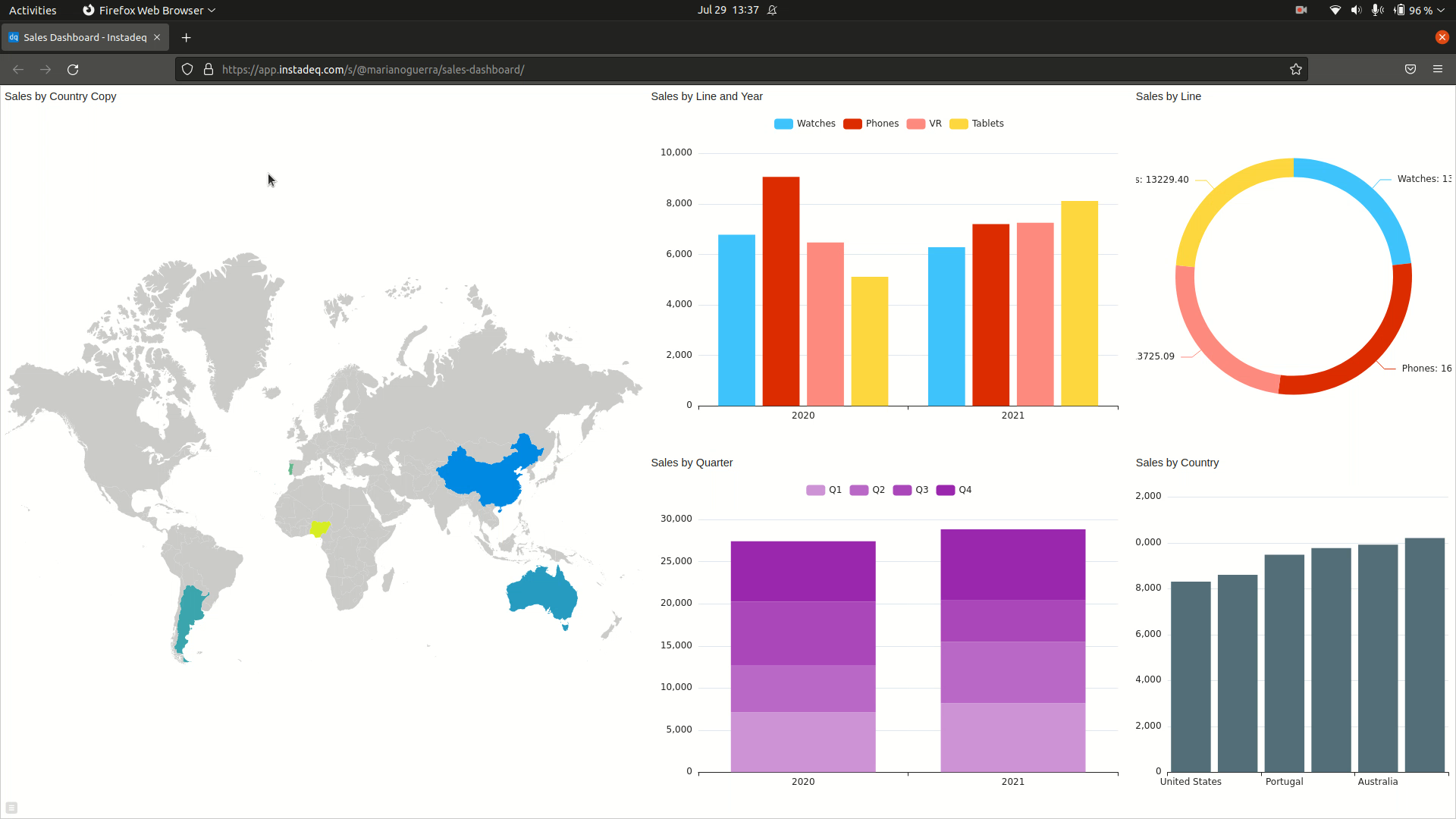Click the 'Phones: 16' donut label
The image size is (1456, 819).
pos(1426,369)
